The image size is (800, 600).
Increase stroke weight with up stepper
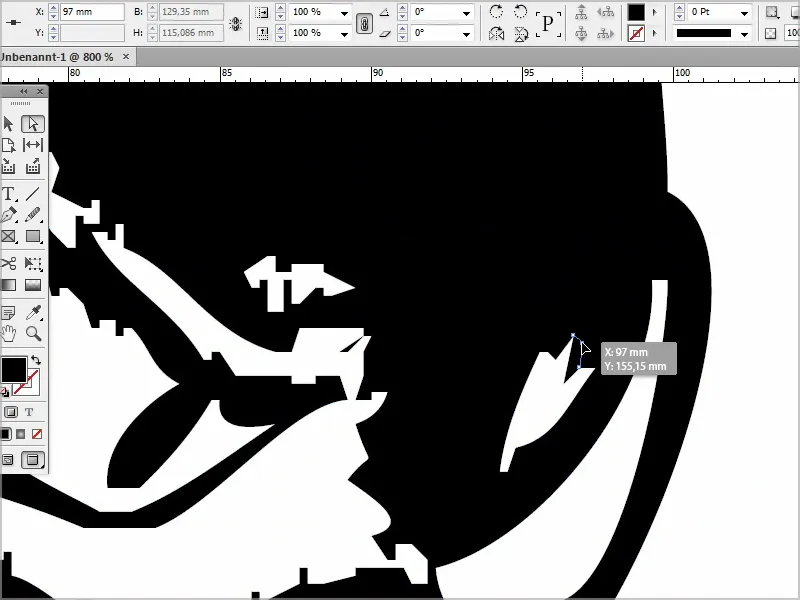(679, 8)
